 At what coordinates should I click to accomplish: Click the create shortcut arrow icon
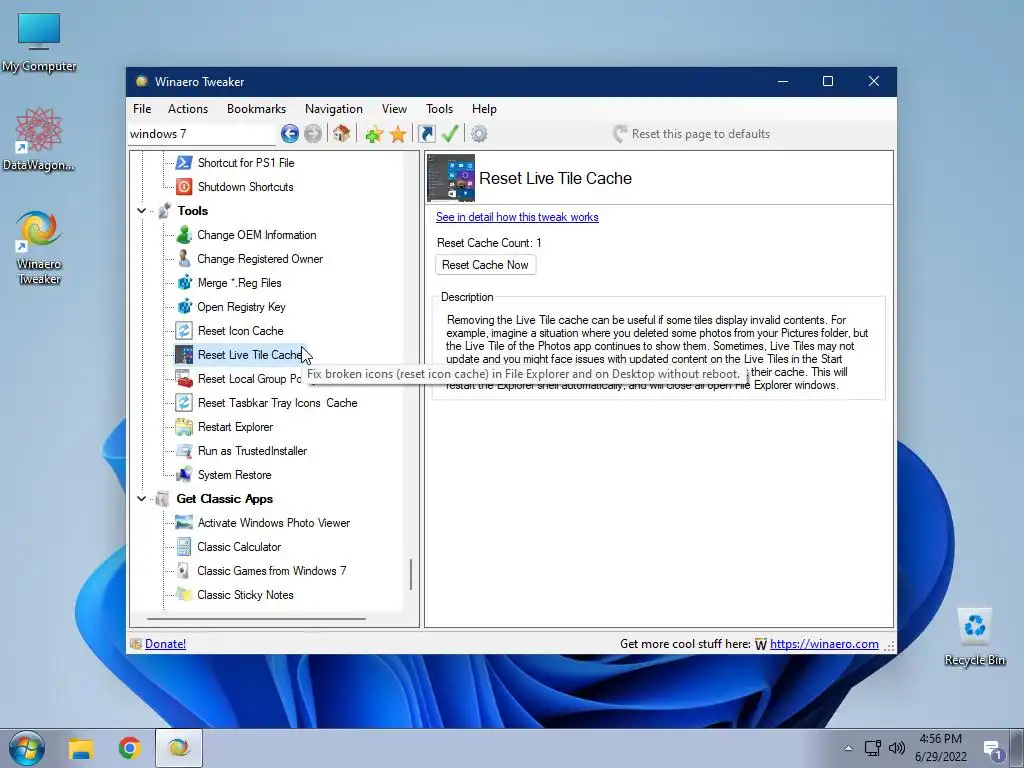426,134
